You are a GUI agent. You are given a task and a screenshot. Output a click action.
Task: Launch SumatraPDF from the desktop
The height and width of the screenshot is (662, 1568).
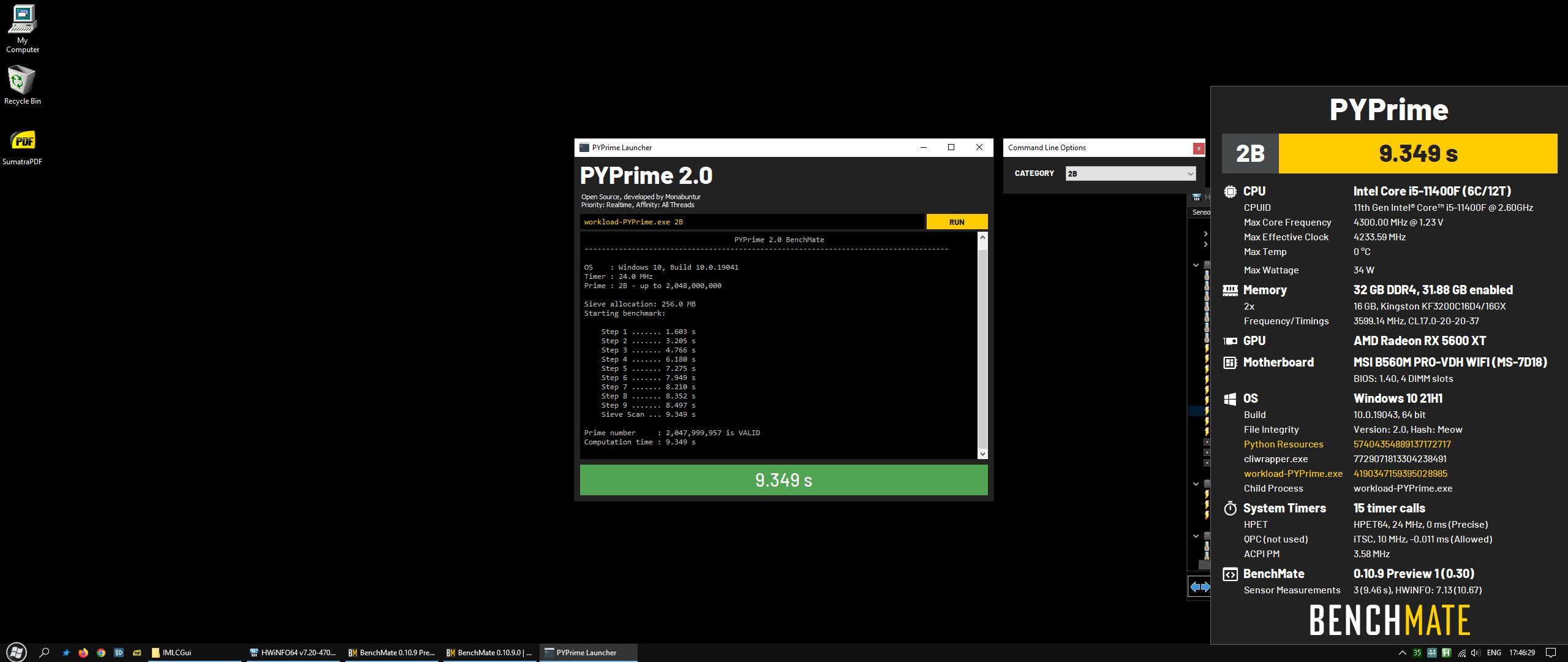tap(23, 147)
